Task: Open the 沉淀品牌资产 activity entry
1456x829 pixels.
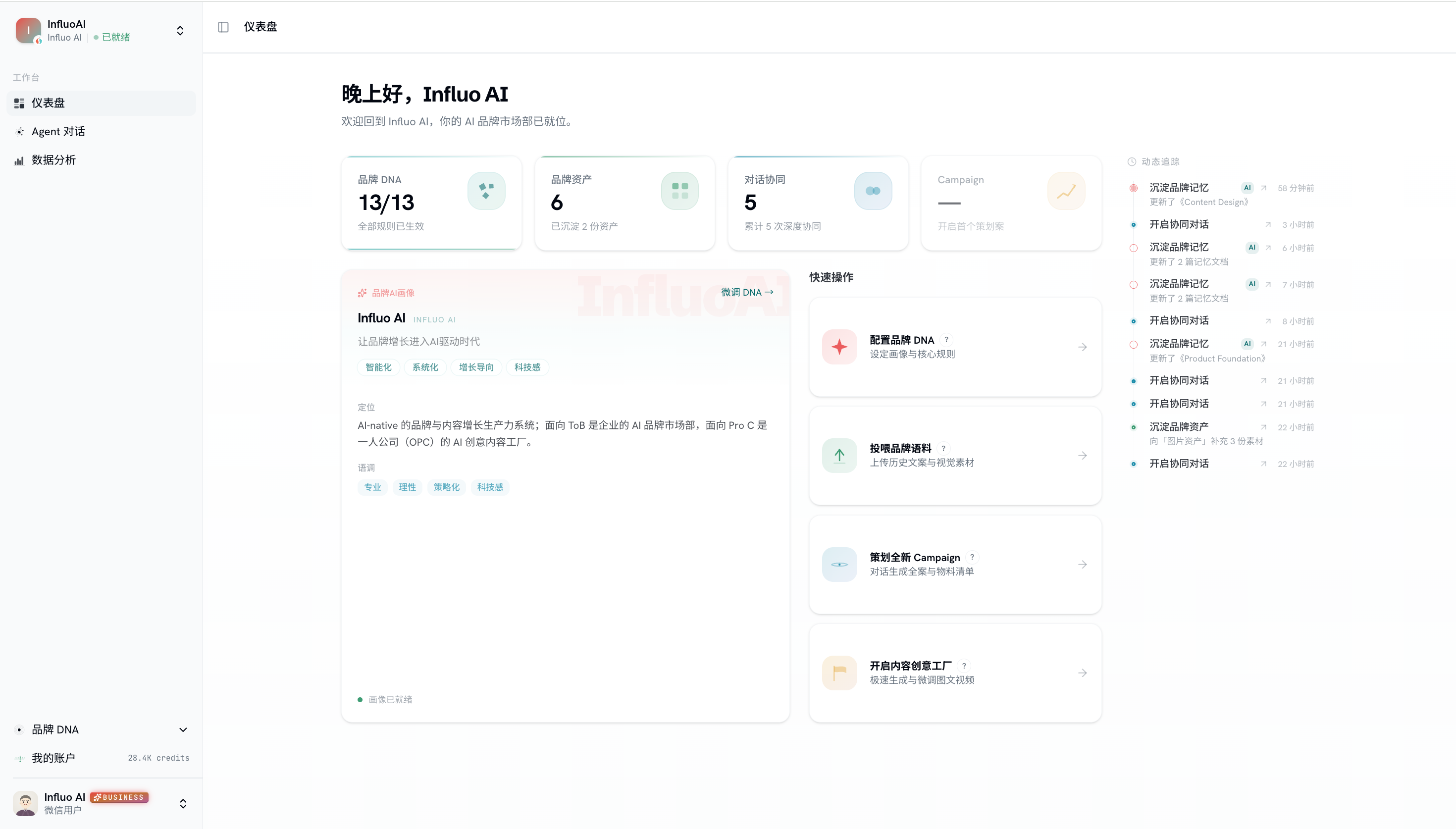Action: 1221,433
